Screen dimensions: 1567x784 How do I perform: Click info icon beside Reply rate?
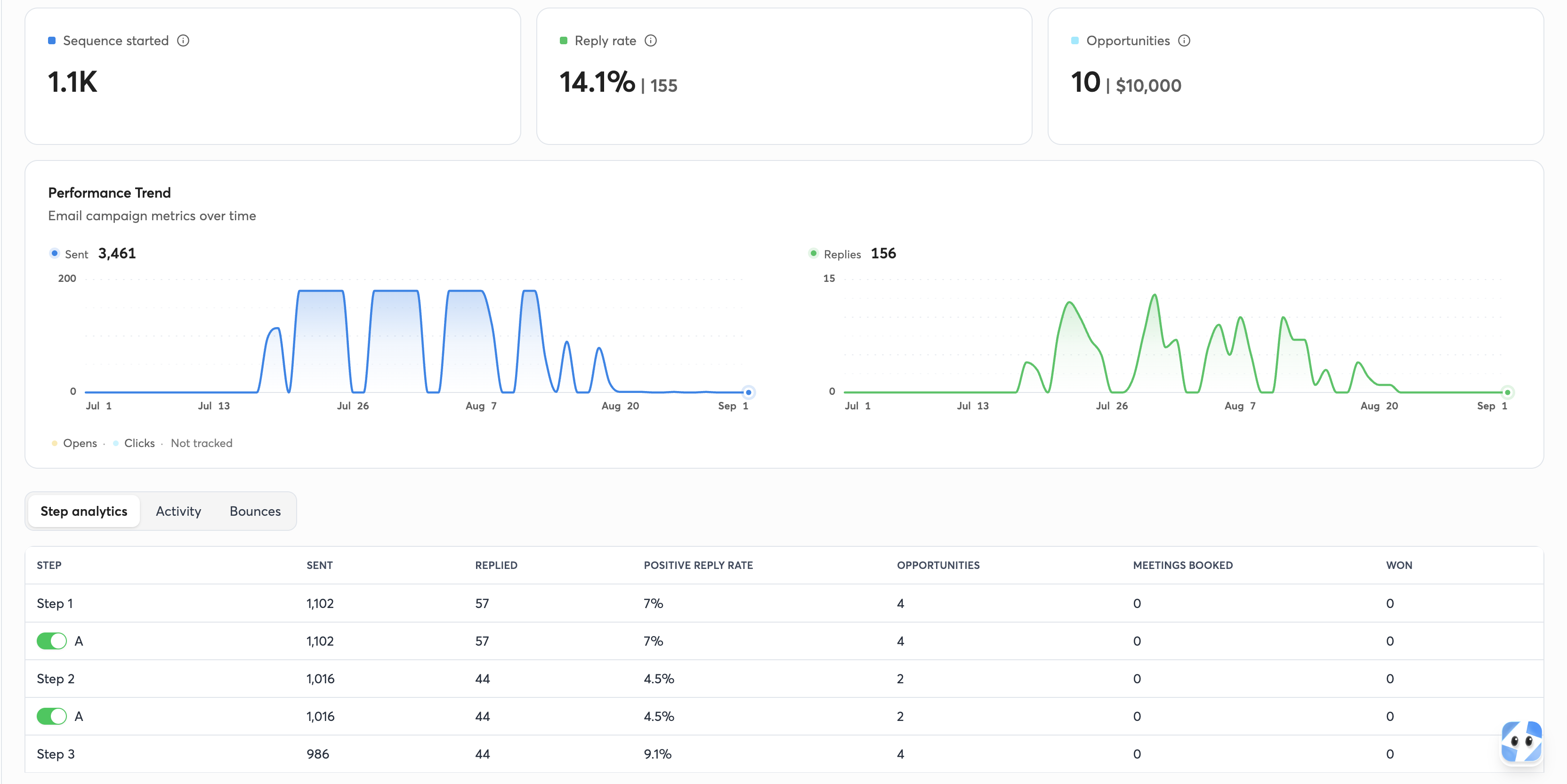coord(650,41)
